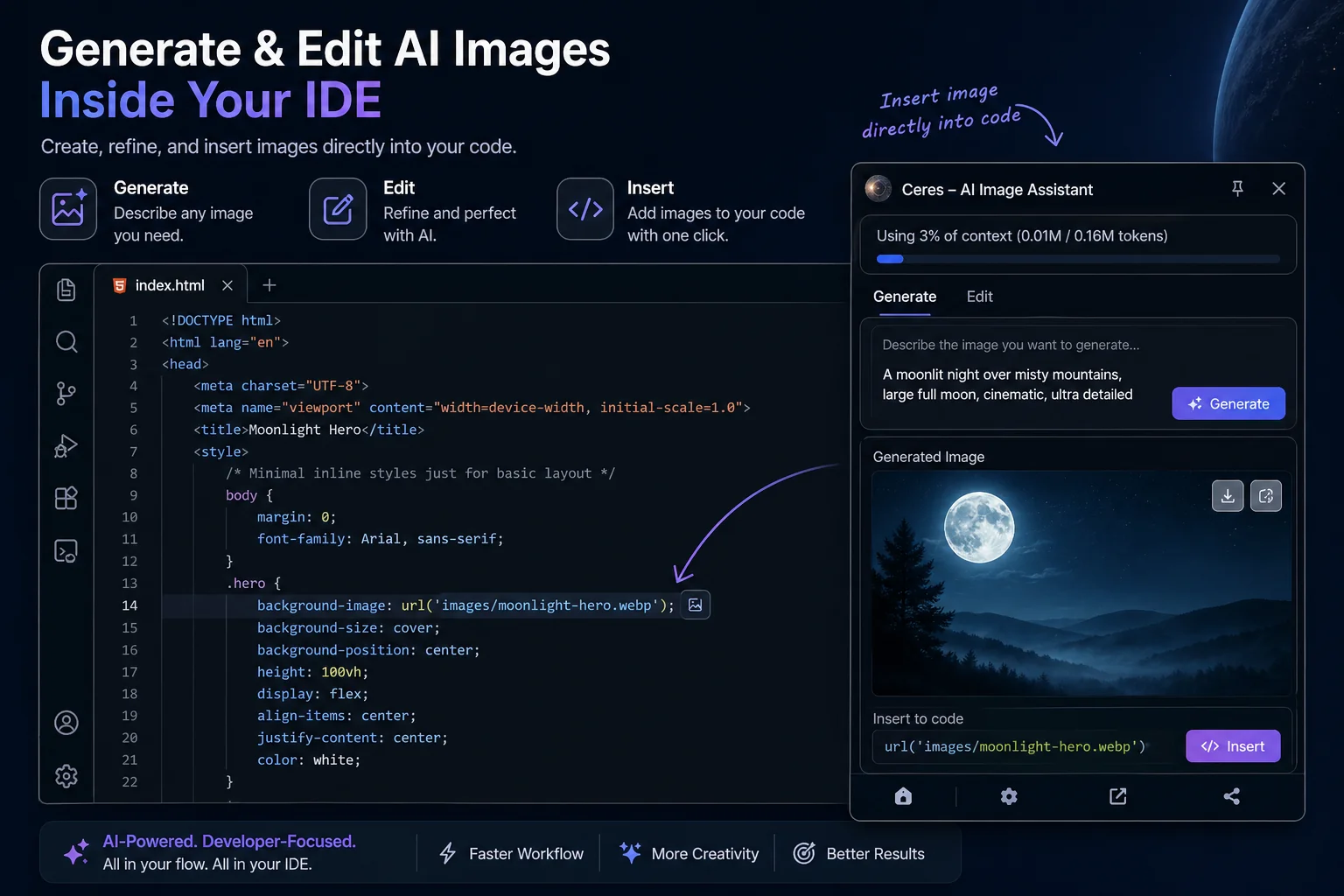Open the file Explorer sidebar icon

[66, 290]
